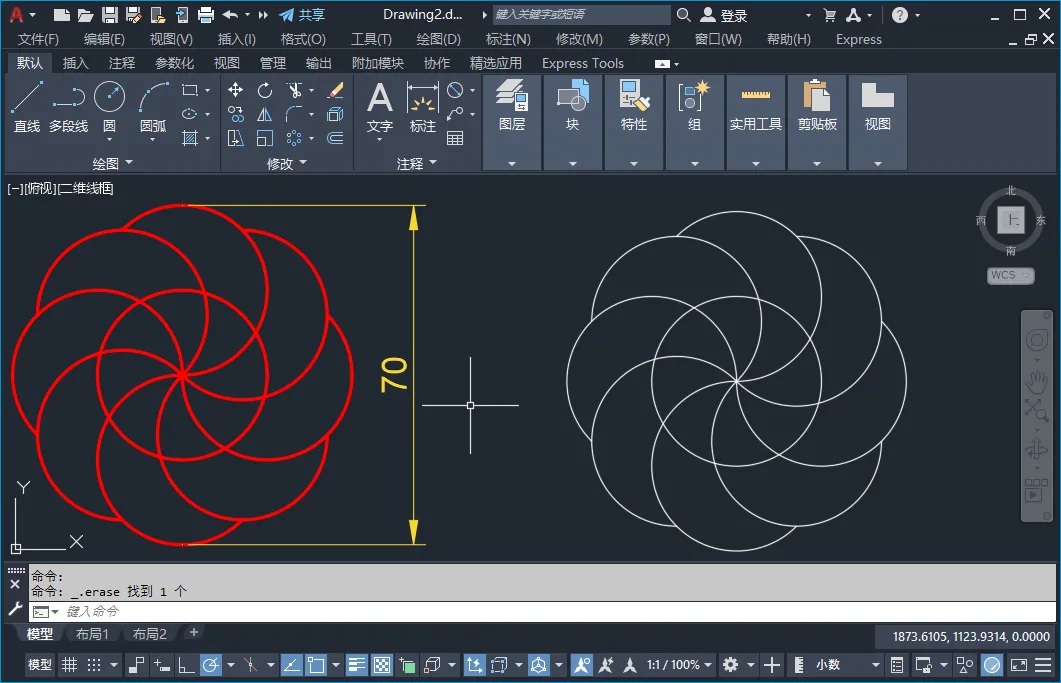
Task: Click the command line input field
Action: (541, 611)
